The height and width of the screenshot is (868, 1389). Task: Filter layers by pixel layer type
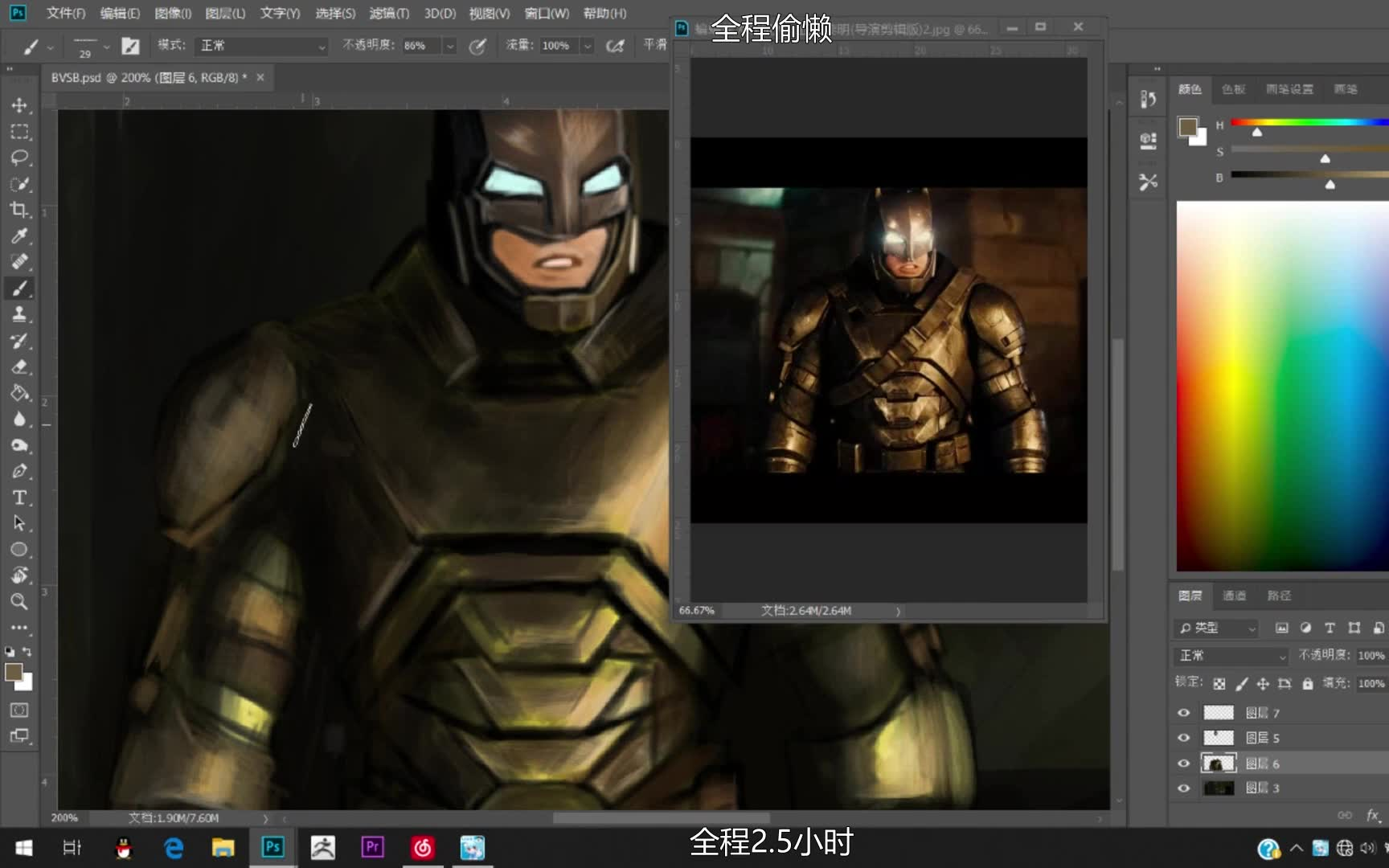[1281, 628]
